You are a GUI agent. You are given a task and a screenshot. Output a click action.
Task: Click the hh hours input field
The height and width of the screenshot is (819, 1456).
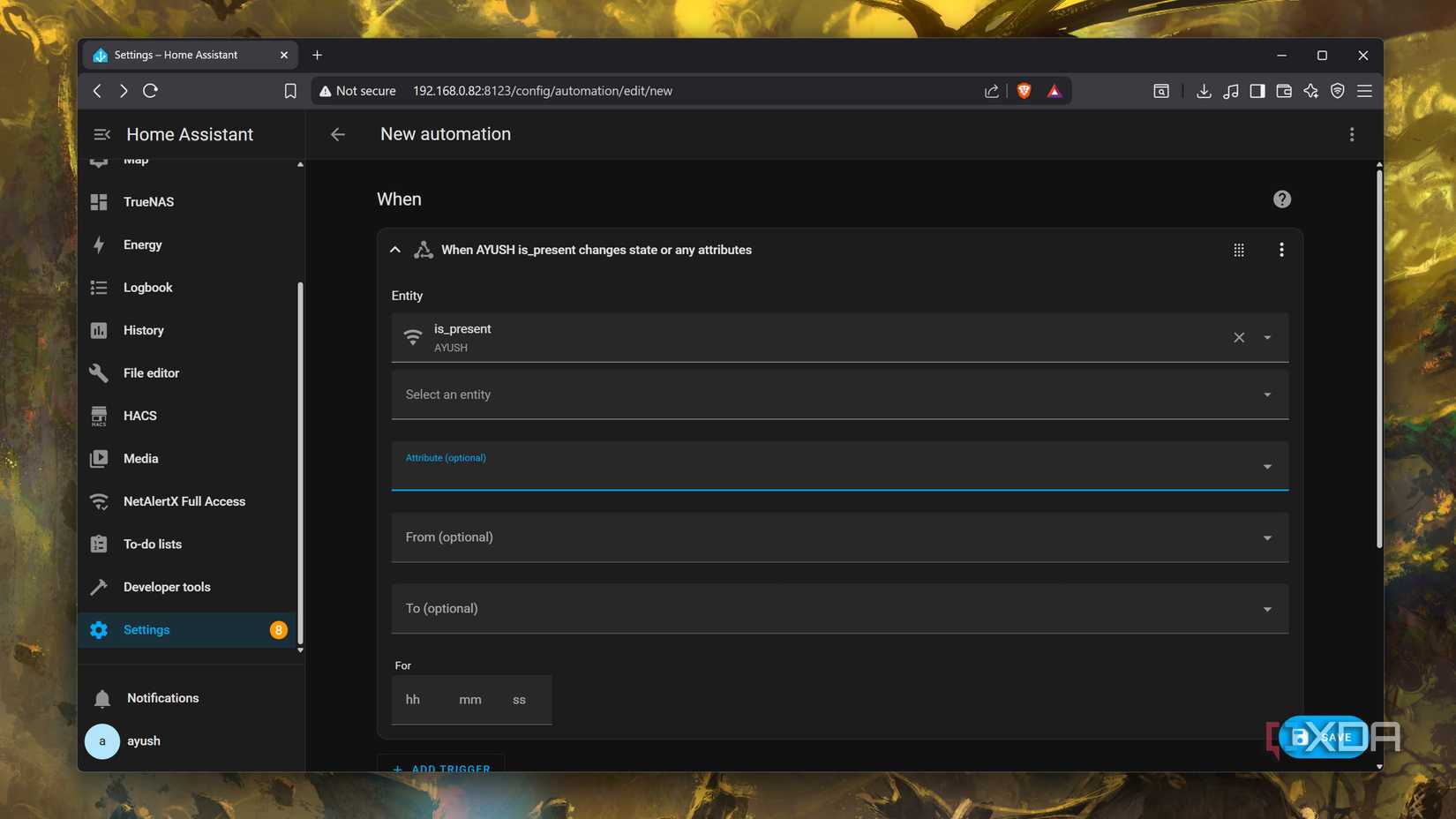(413, 699)
